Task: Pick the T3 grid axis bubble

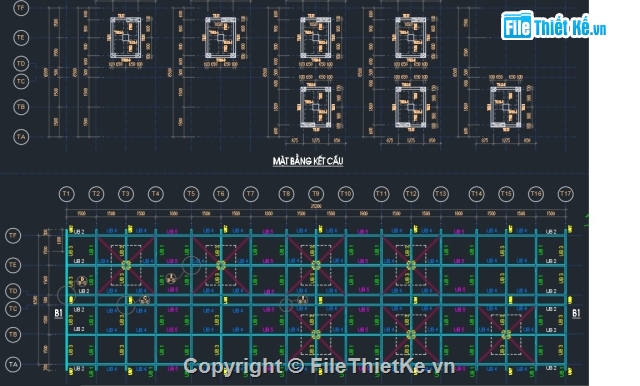Action: (126, 194)
